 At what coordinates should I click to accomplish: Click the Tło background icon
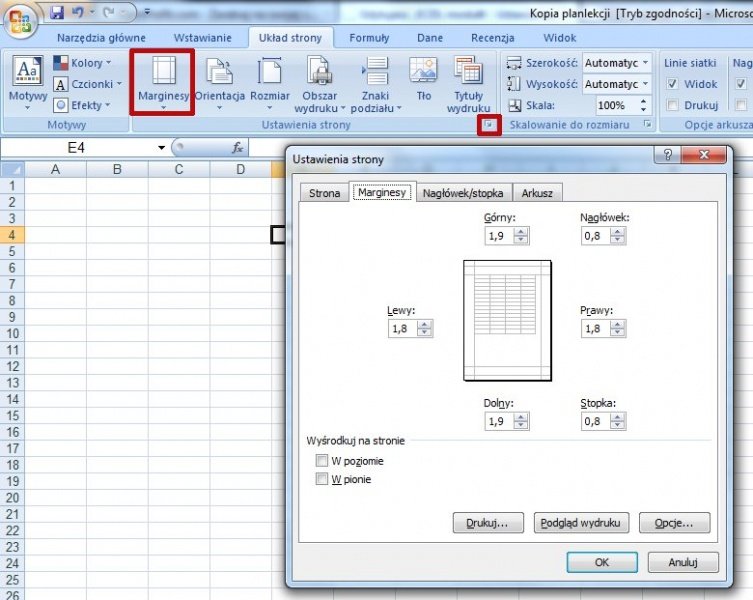pyautogui.click(x=423, y=80)
